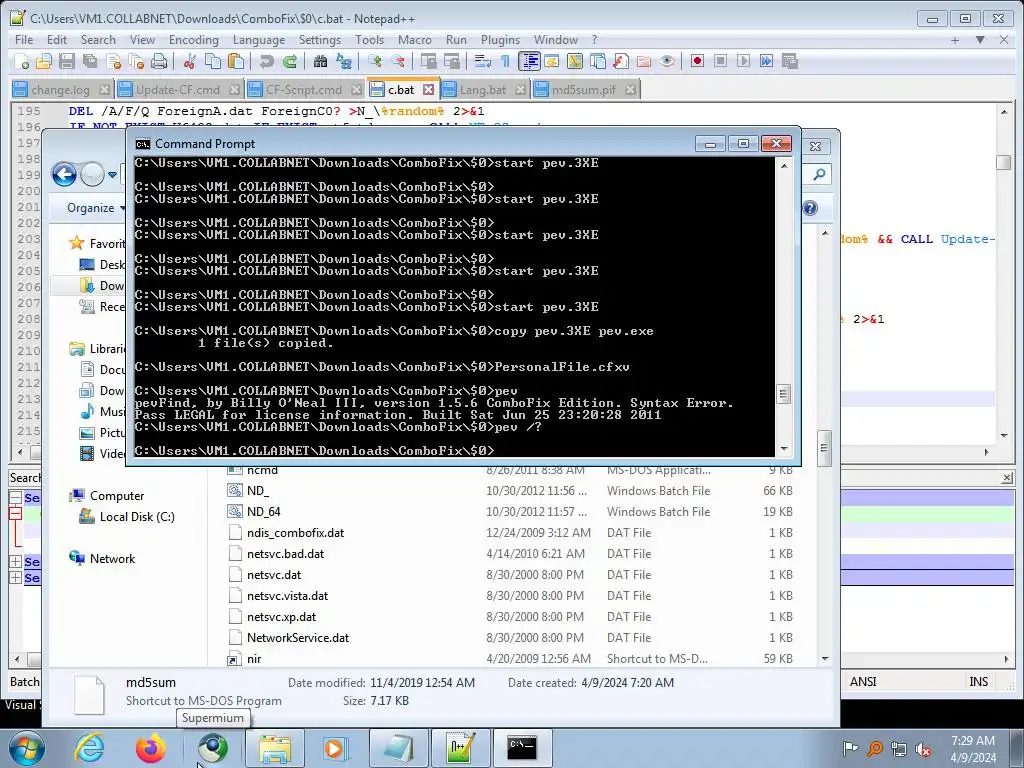This screenshot has width=1024, height=768.
Task: Click Run macro multiple times icon
Action: click(x=766, y=61)
